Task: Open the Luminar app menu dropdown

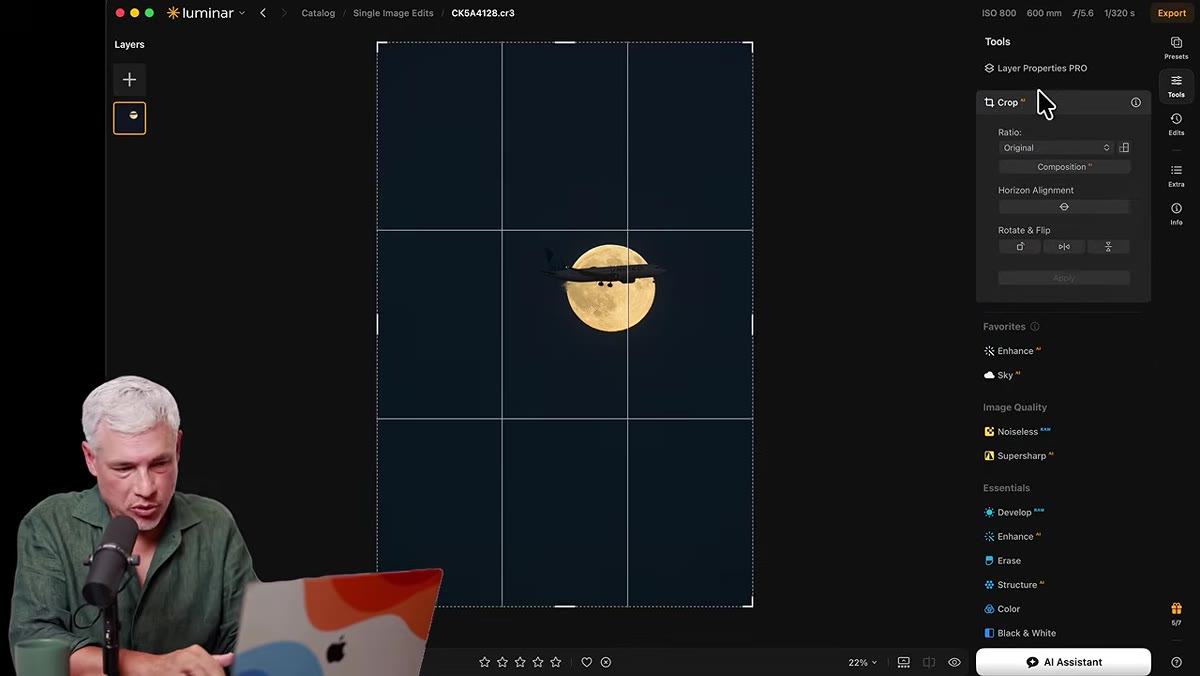Action: pyautogui.click(x=206, y=13)
